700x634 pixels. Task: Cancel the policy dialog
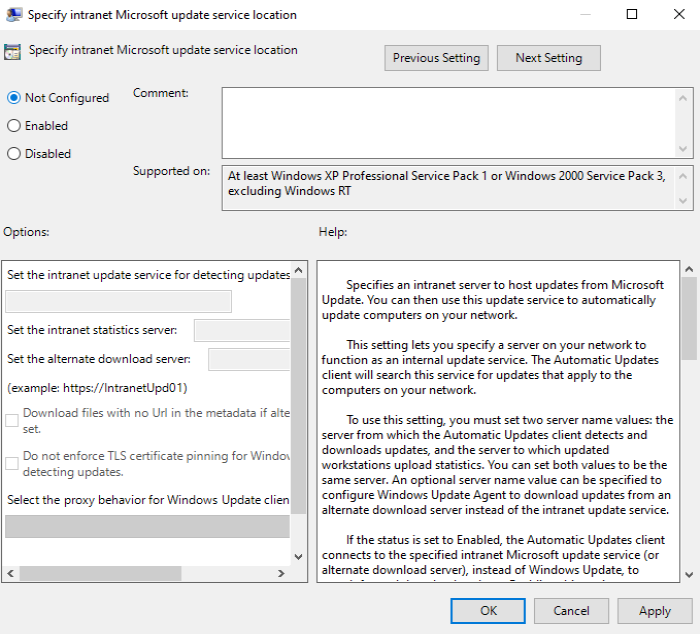pyautogui.click(x=571, y=611)
